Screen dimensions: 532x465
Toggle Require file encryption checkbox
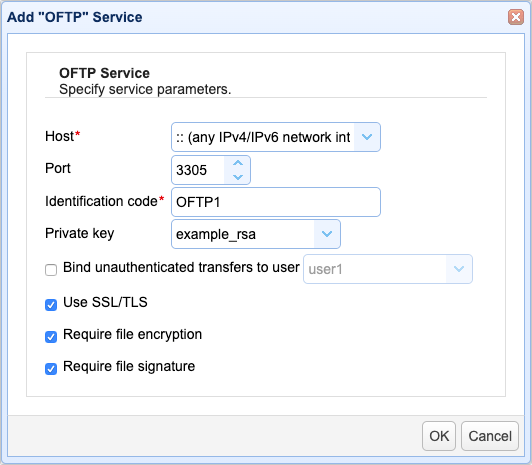click(x=51, y=337)
